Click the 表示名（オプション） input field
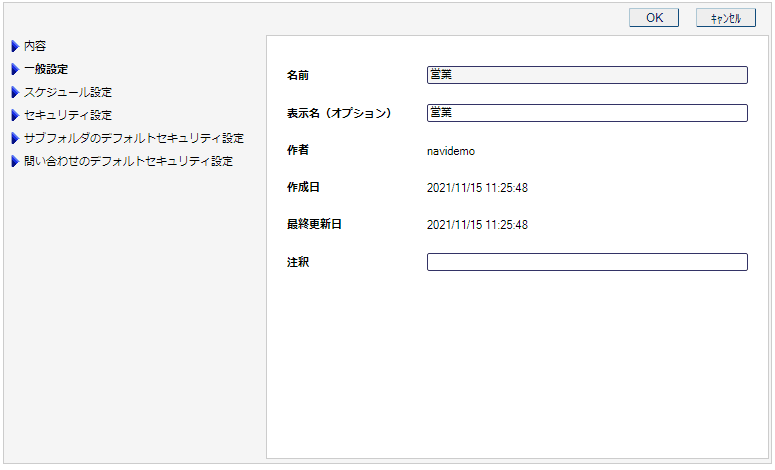This screenshot has width=775, height=470. (587, 113)
